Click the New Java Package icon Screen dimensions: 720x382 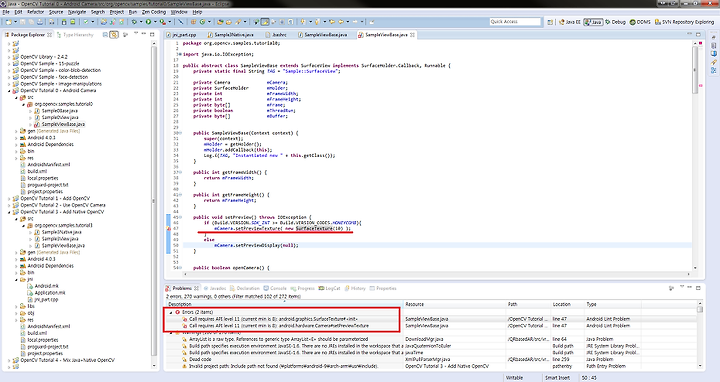click(193, 22)
